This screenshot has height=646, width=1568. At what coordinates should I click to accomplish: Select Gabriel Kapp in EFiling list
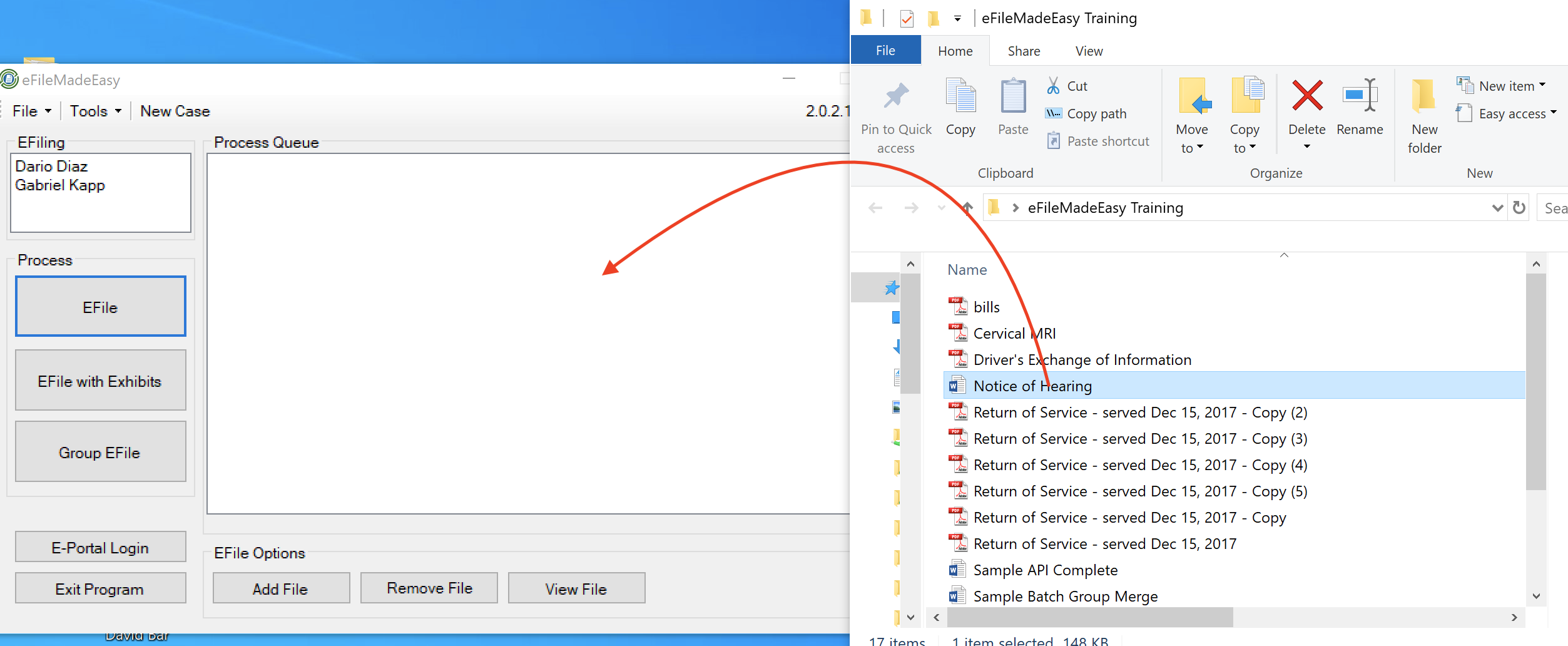coord(60,185)
